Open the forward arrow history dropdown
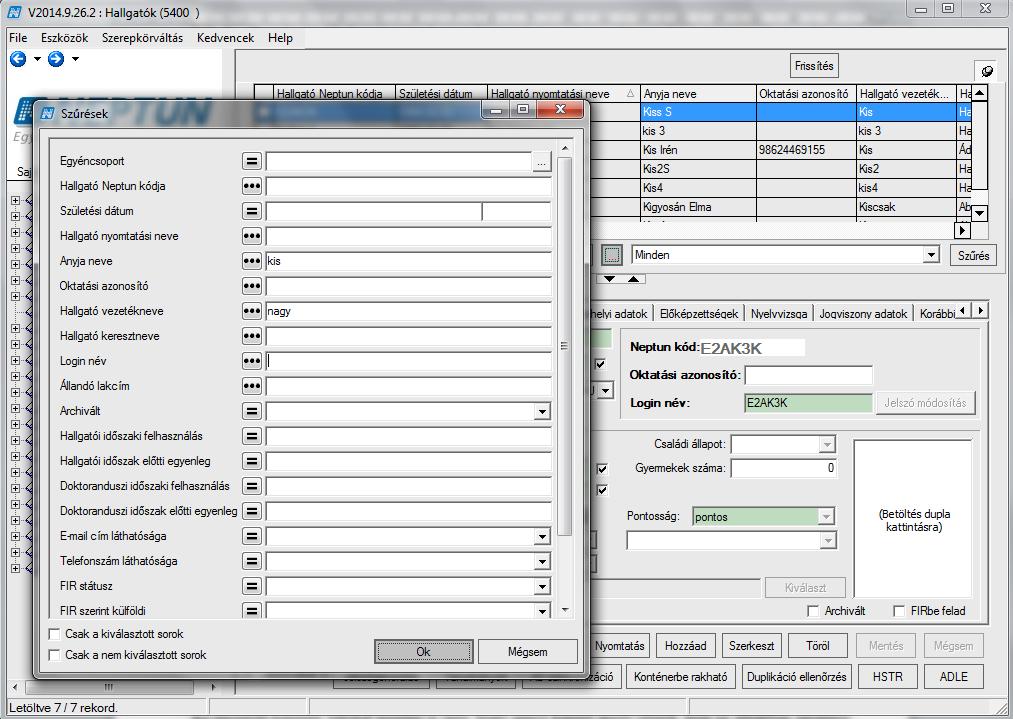 coord(75,59)
